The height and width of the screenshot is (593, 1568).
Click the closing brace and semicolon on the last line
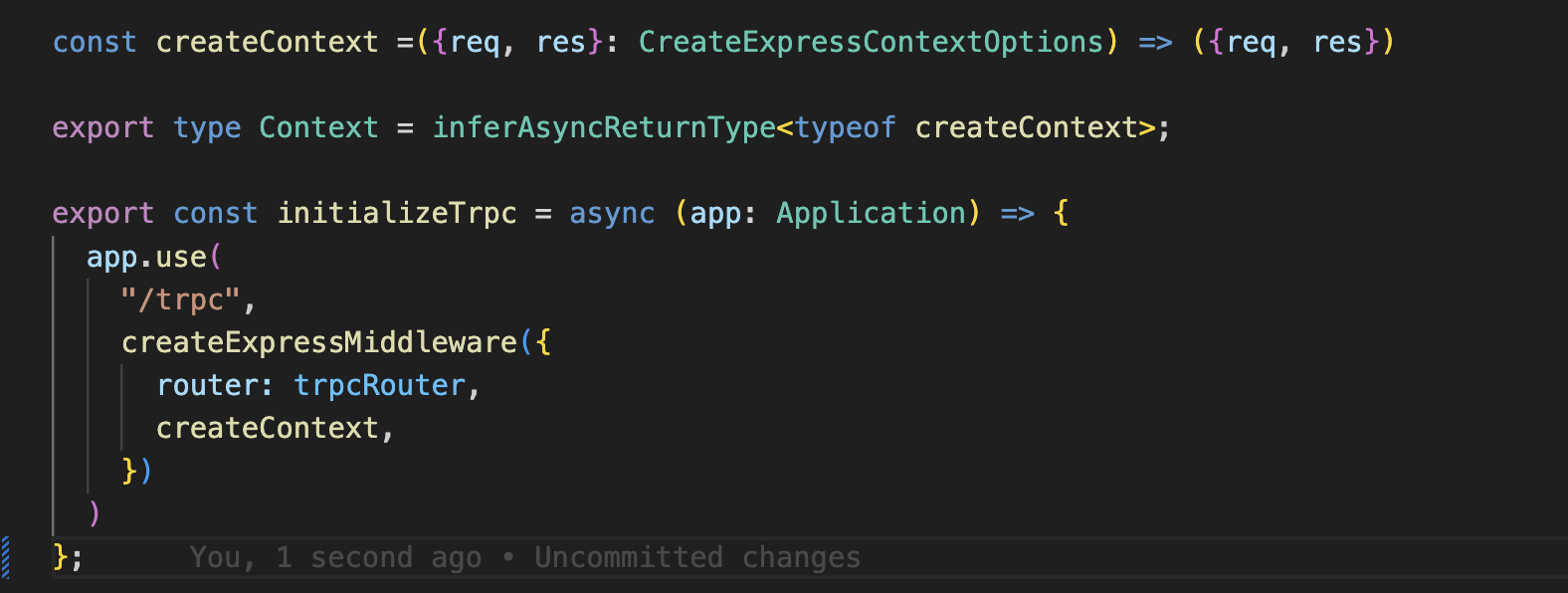67,557
